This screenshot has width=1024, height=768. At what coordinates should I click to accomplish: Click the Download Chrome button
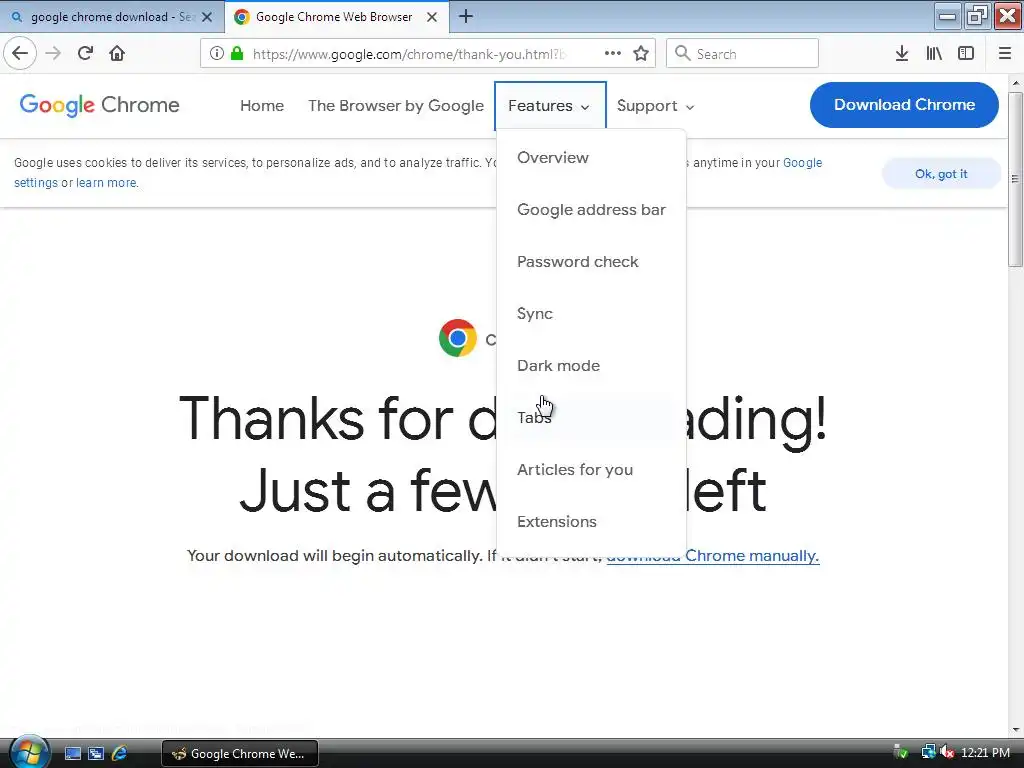[904, 104]
